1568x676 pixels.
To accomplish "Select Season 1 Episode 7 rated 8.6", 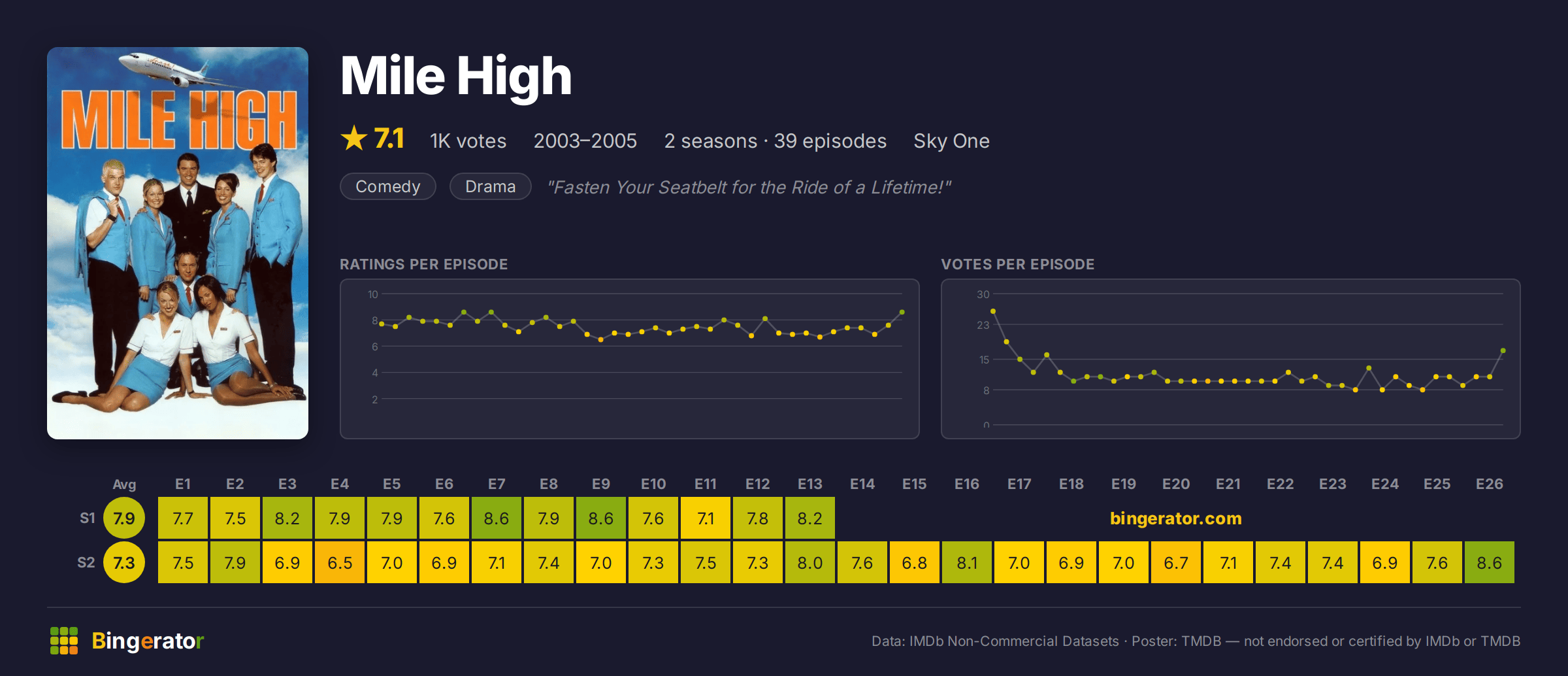I will pyautogui.click(x=497, y=518).
